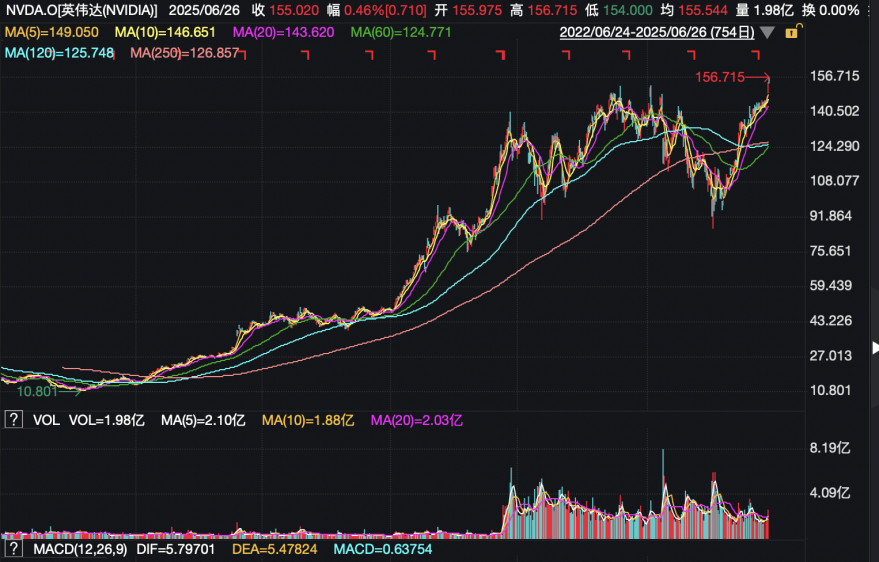Image resolution: width=879 pixels, height=562 pixels.
Task: Click 4.09亿 on the volume axis
Action: [x=830, y=493]
